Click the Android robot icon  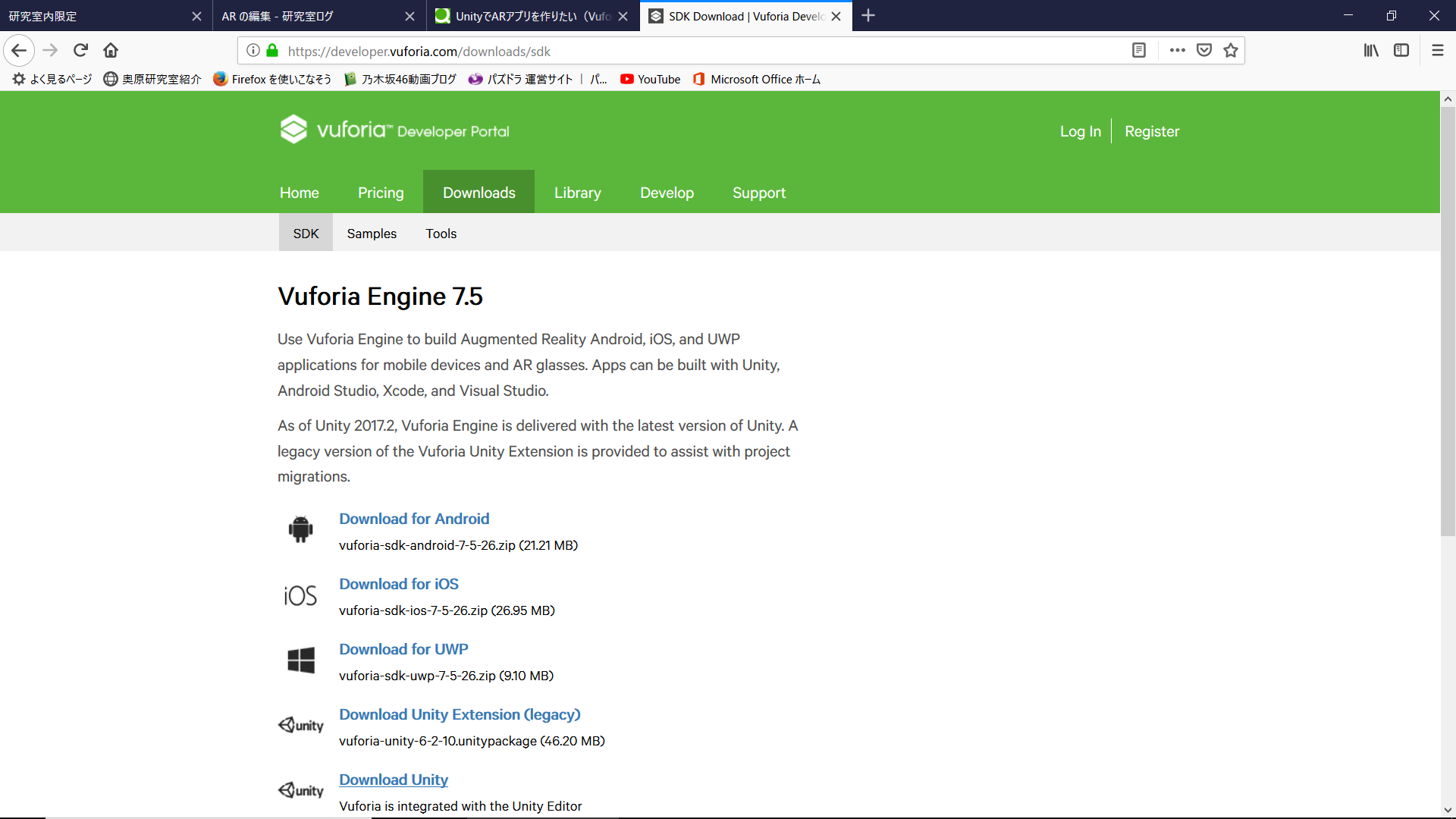(300, 529)
